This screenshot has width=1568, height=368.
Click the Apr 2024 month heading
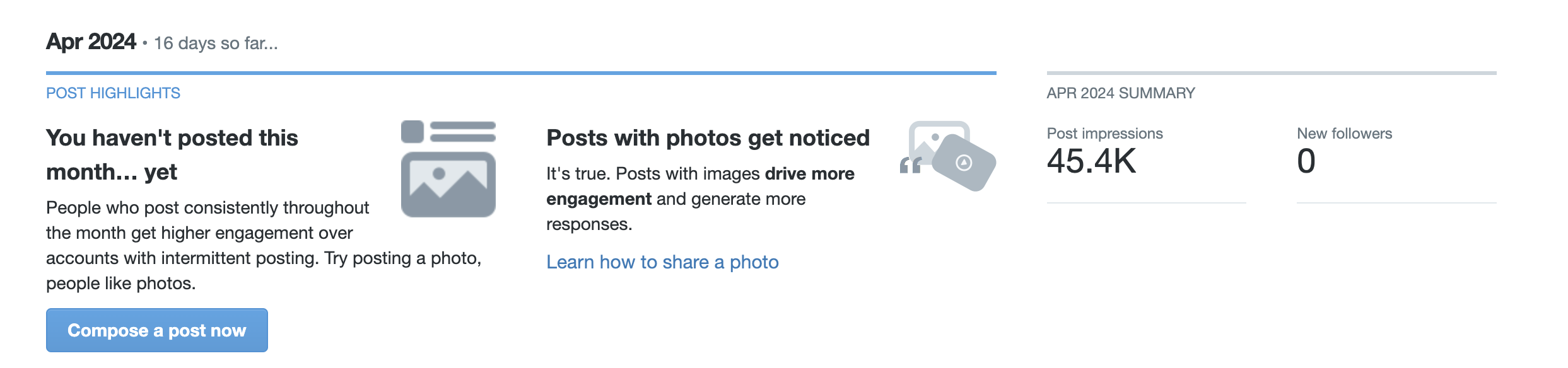(91, 42)
